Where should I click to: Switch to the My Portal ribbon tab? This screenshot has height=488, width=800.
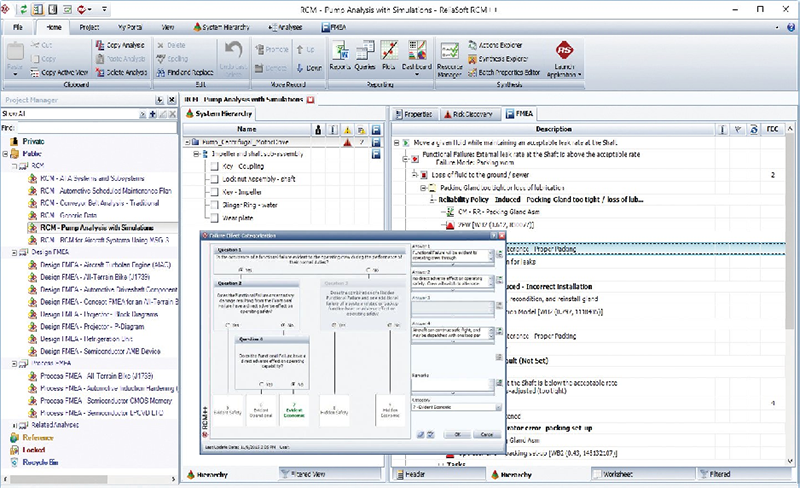(x=130, y=27)
